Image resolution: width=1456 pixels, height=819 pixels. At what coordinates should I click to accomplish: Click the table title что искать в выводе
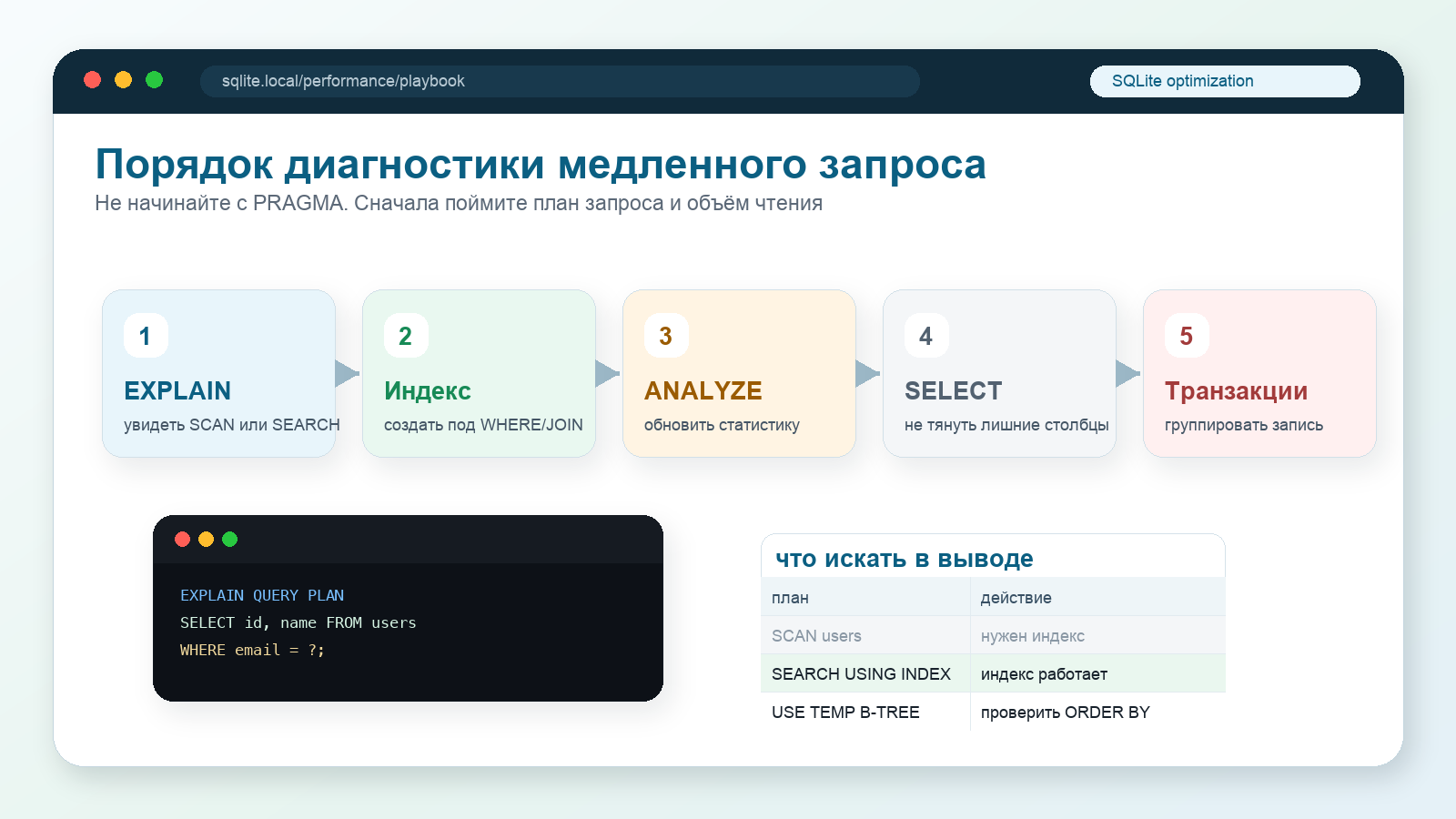pos(905,559)
